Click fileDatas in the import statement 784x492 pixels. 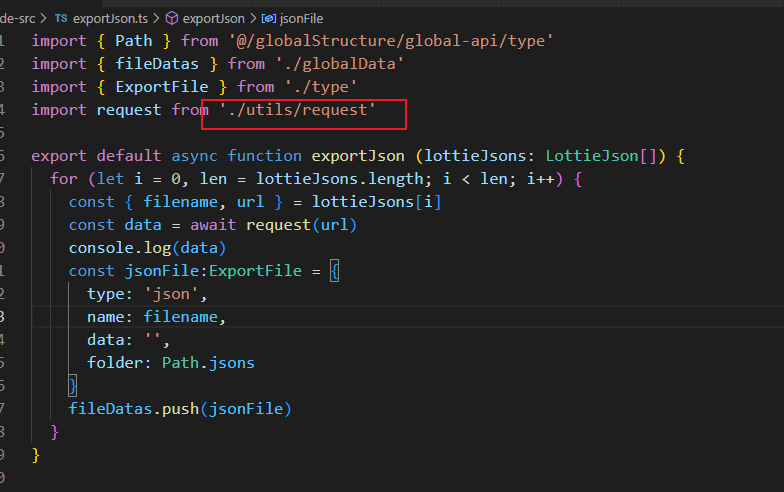[157, 64]
